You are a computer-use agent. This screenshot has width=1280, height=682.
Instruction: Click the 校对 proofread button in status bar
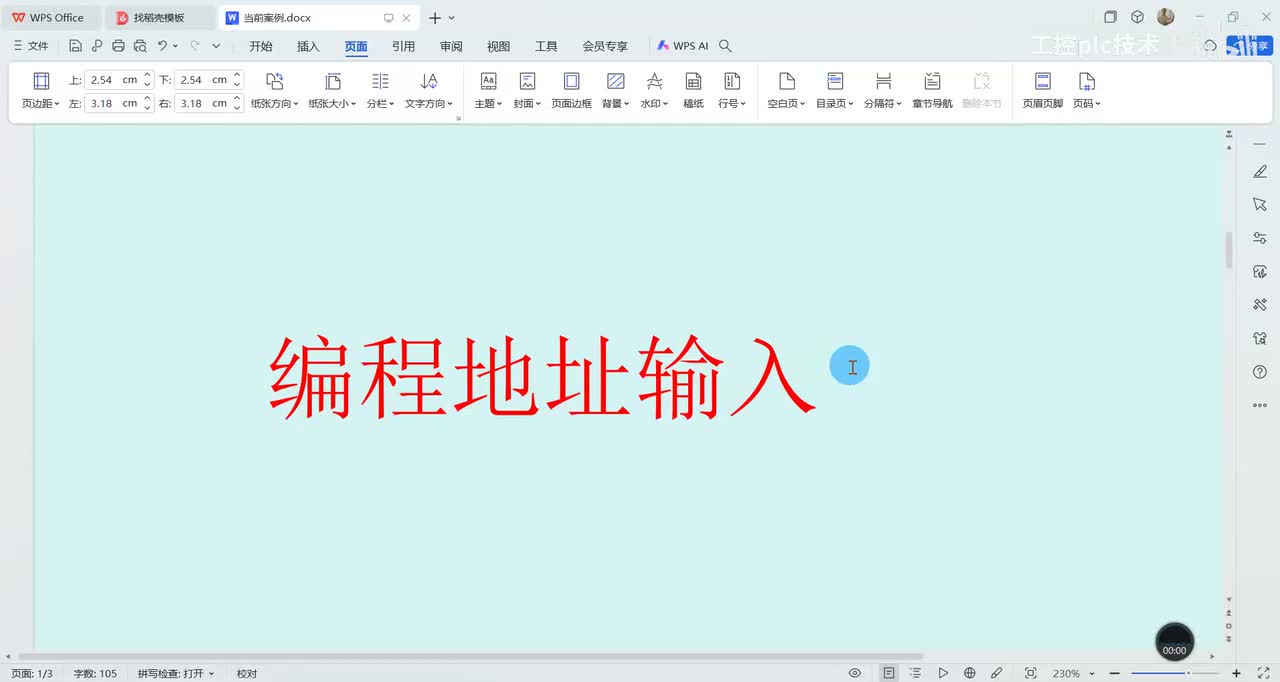coord(247,673)
